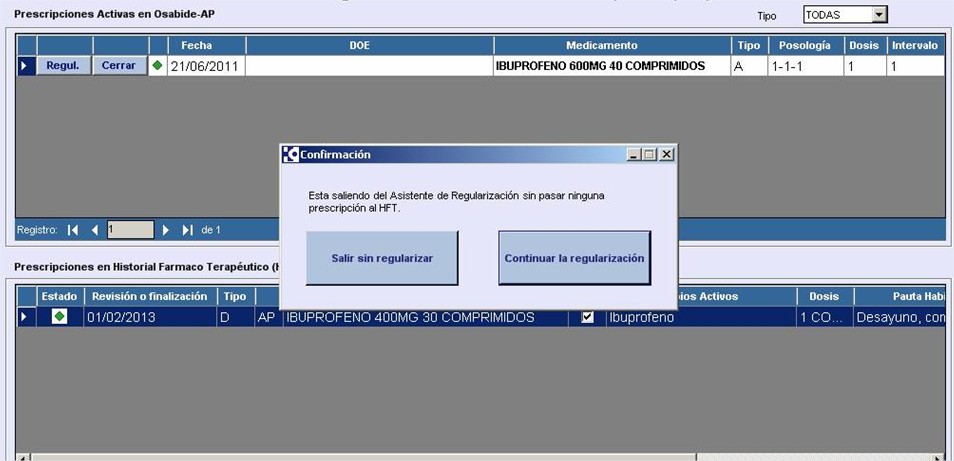Viewport: 954px width, 461px height.
Task: Close the Confirmación dialog
Action: point(667,154)
